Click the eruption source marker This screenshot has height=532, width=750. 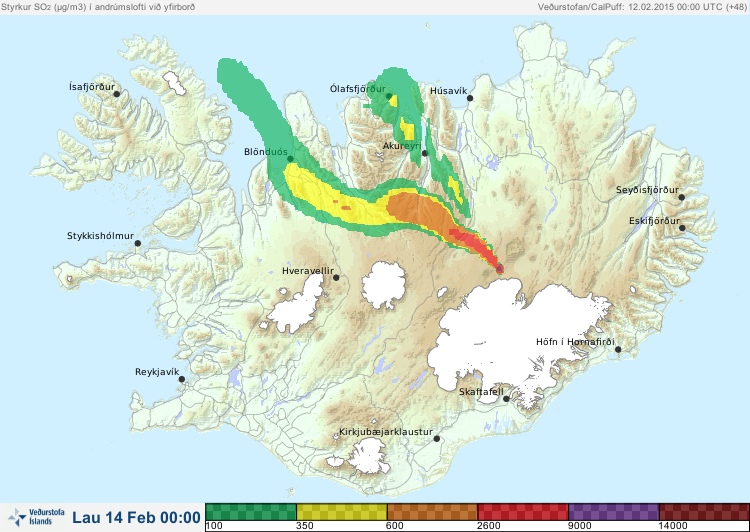pyautogui.click(x=500, y=269)
